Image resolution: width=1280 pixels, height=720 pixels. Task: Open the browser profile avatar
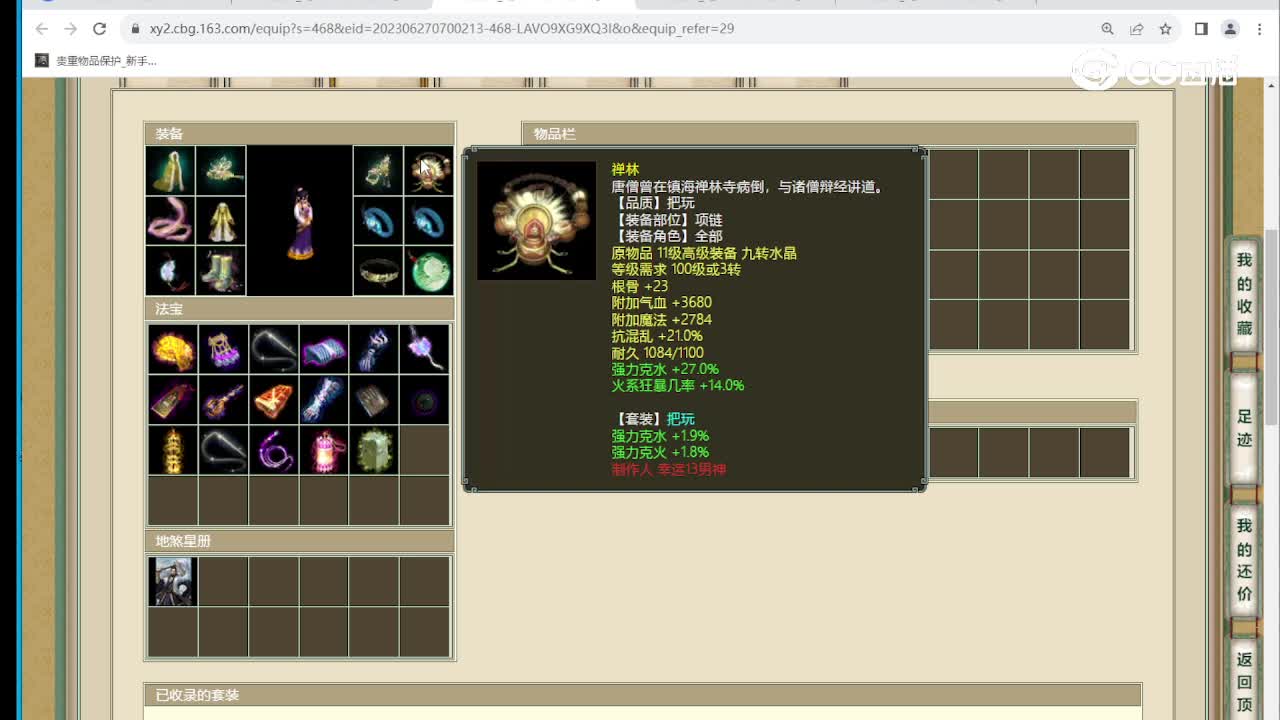click(x=1231, y=29)
